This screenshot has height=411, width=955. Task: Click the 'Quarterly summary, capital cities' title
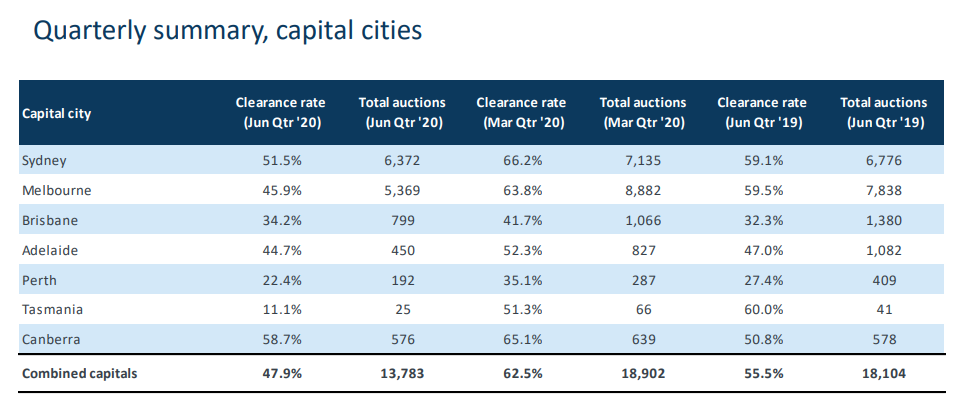(227, 31)
